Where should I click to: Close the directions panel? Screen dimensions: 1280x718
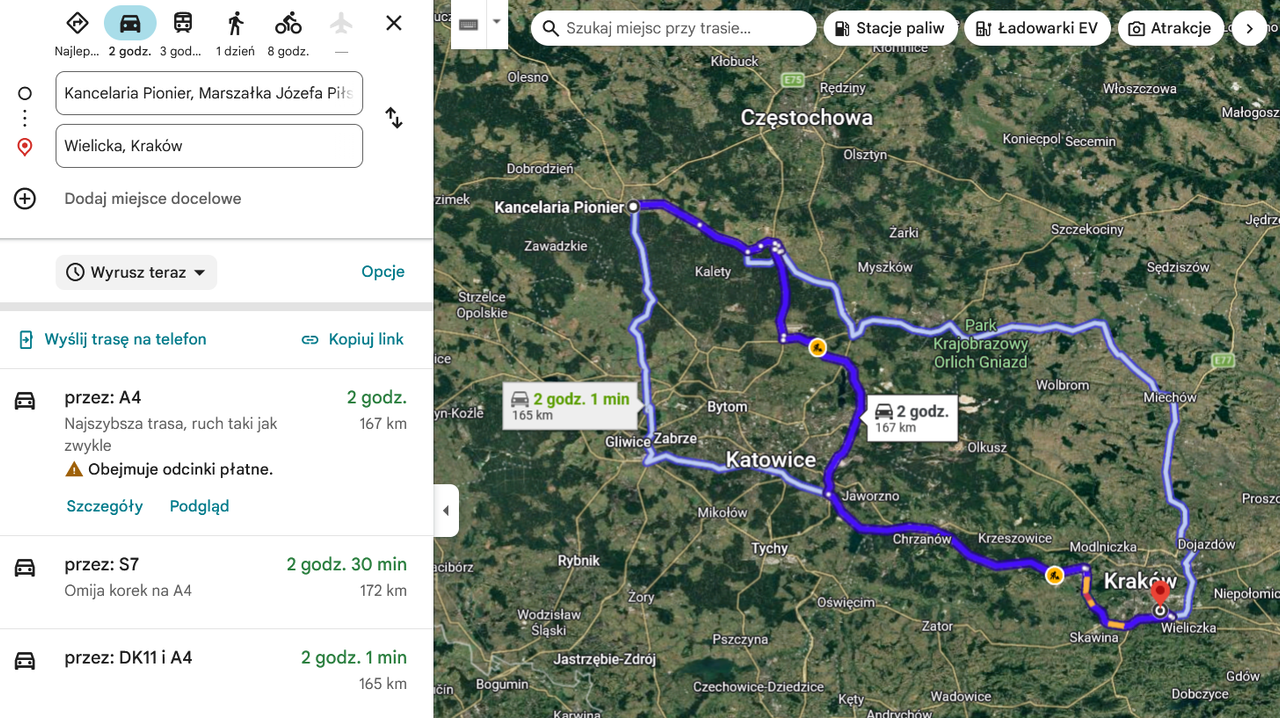coord(394,23)
